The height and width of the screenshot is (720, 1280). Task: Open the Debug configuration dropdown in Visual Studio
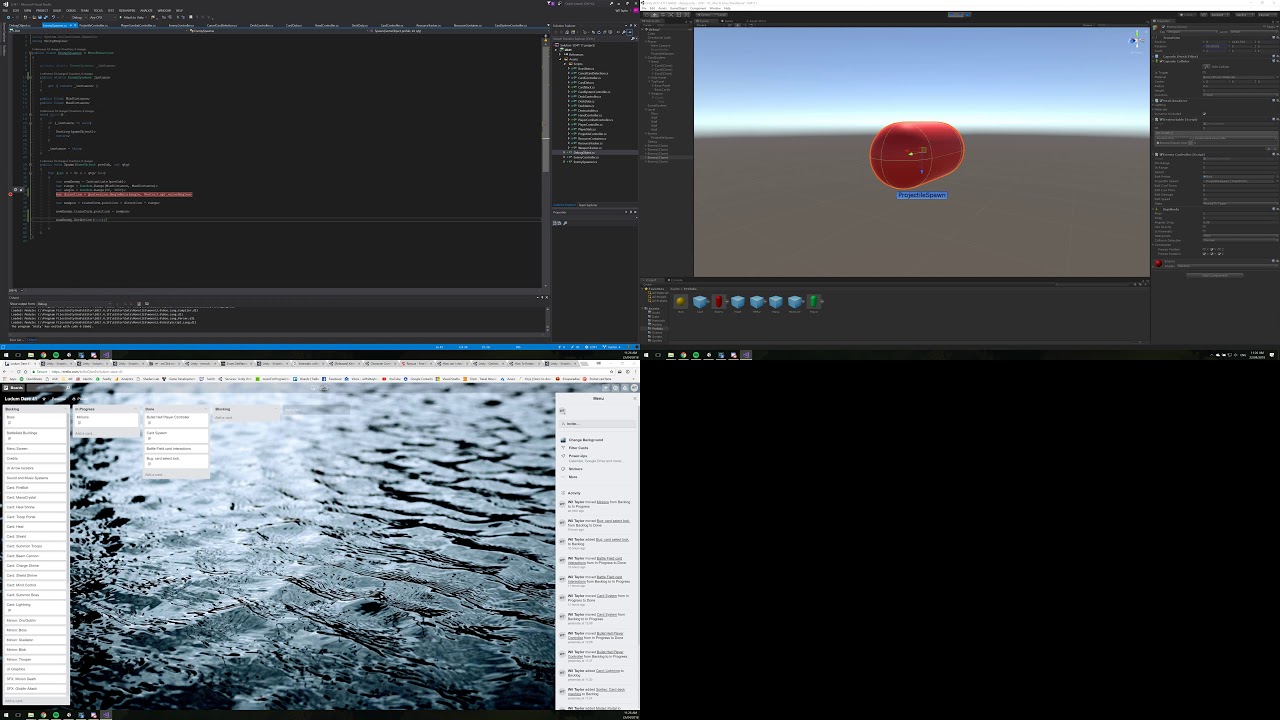pos(78,17)
